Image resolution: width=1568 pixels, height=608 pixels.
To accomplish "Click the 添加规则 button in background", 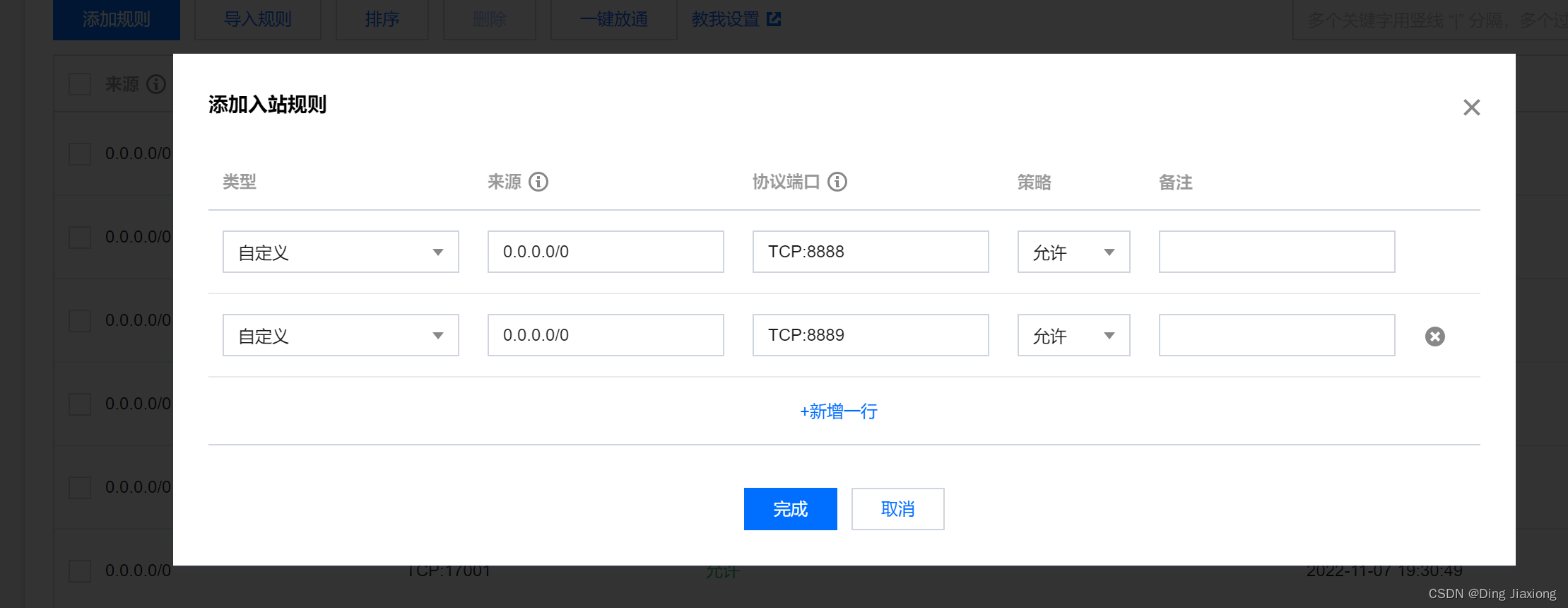I will pos(117,19).
